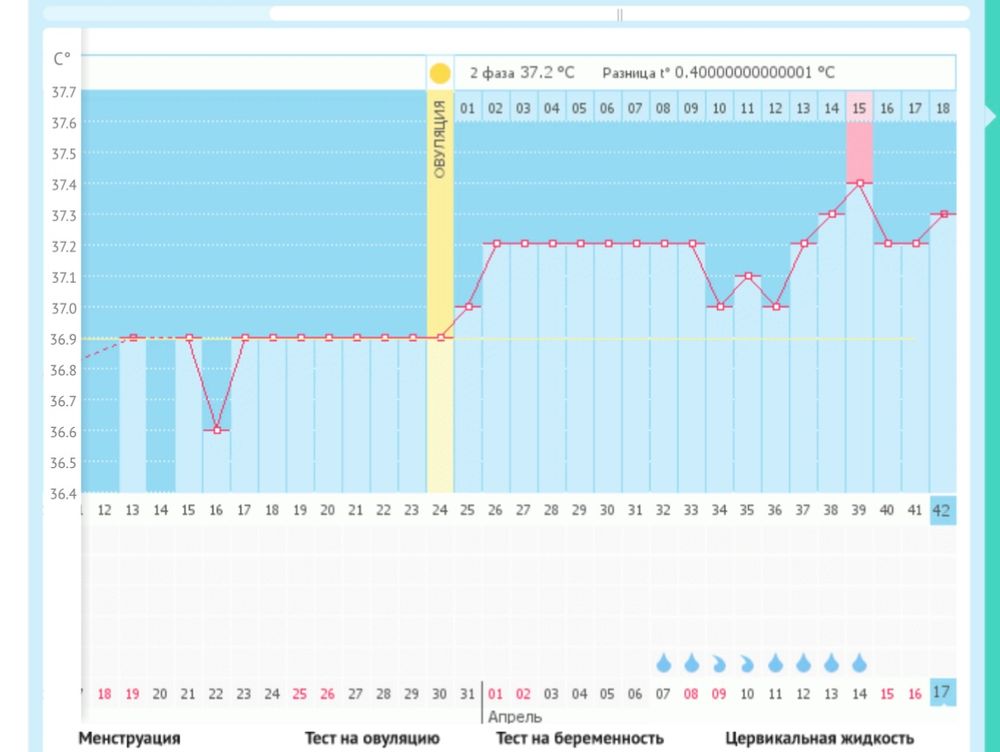Click the 36.4 value on temperature axis
Screen dimensions: 1000x752
click(x=64, y=494)
